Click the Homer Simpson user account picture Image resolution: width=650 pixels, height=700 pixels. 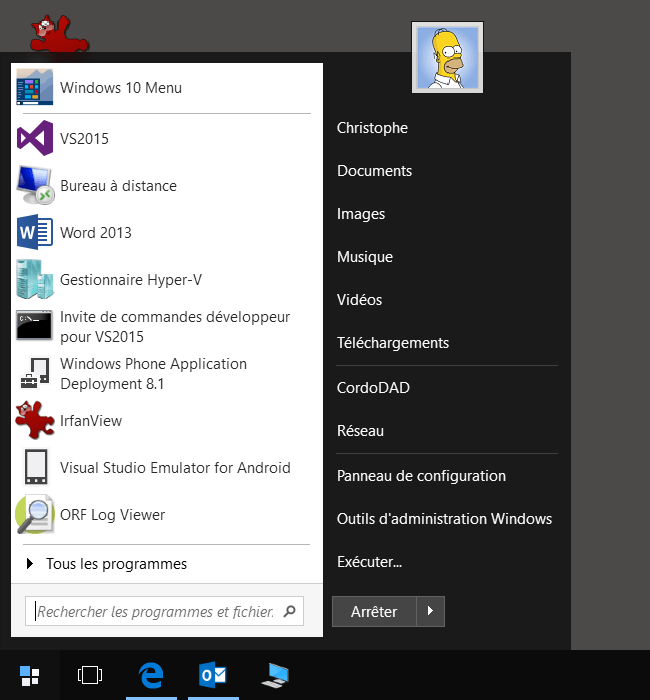click(x=447, y=58)
